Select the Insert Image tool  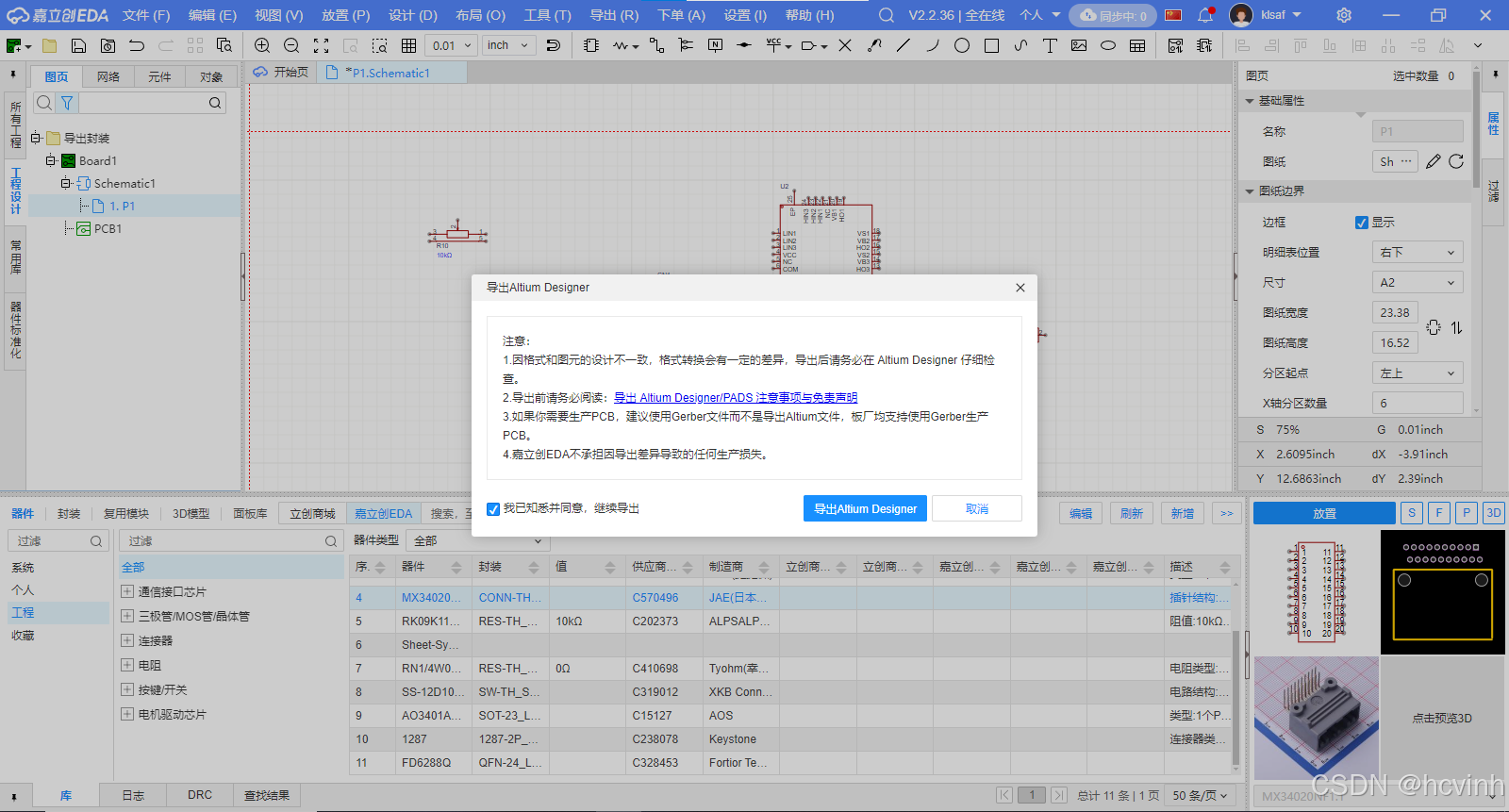pos(1079,45)
